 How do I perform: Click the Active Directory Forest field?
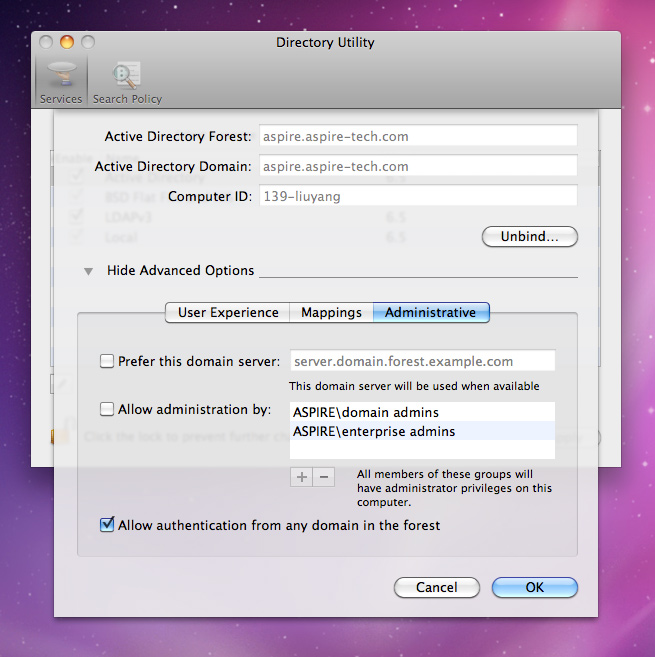(x=418, y=136)
